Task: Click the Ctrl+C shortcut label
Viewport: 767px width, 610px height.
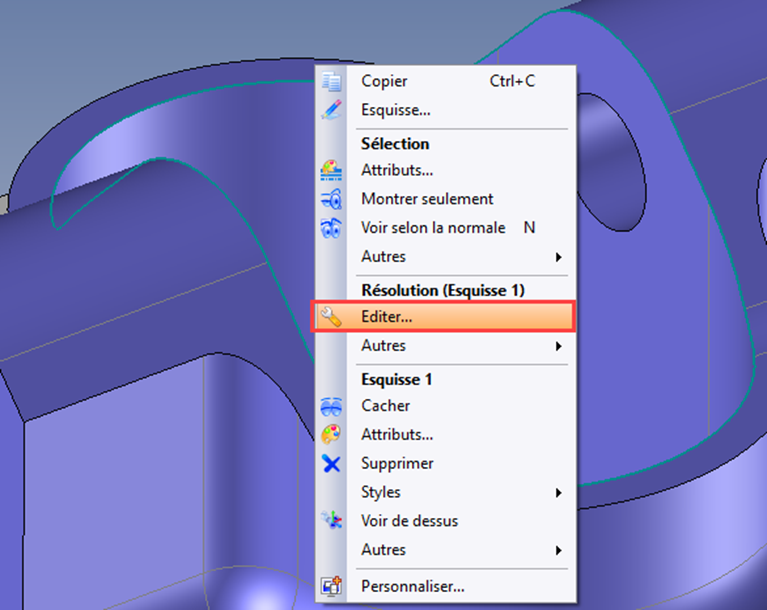Action: click(x=512, y=81)
